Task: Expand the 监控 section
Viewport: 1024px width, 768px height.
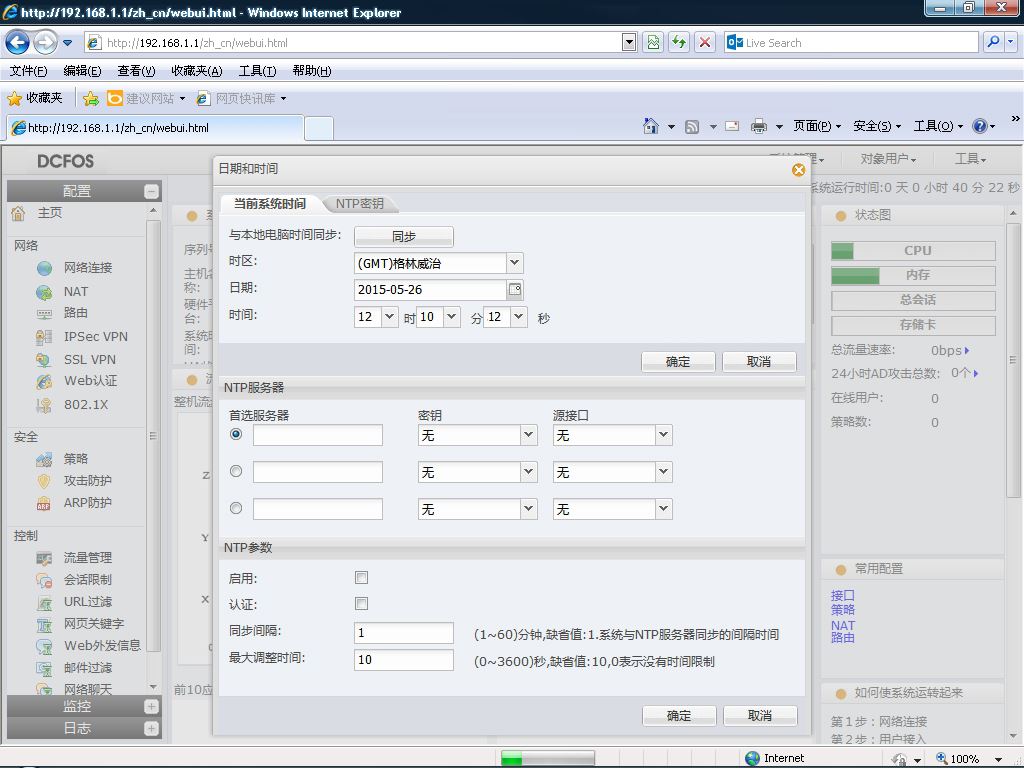Action: (x=152, y=707)
